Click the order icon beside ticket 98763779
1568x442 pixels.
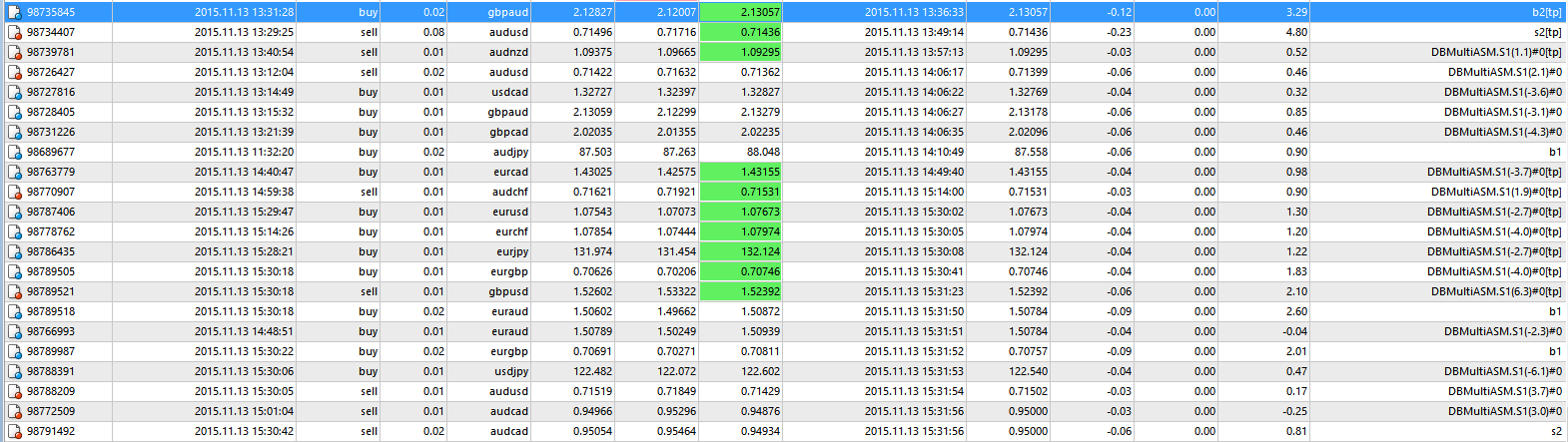[15, 172]
